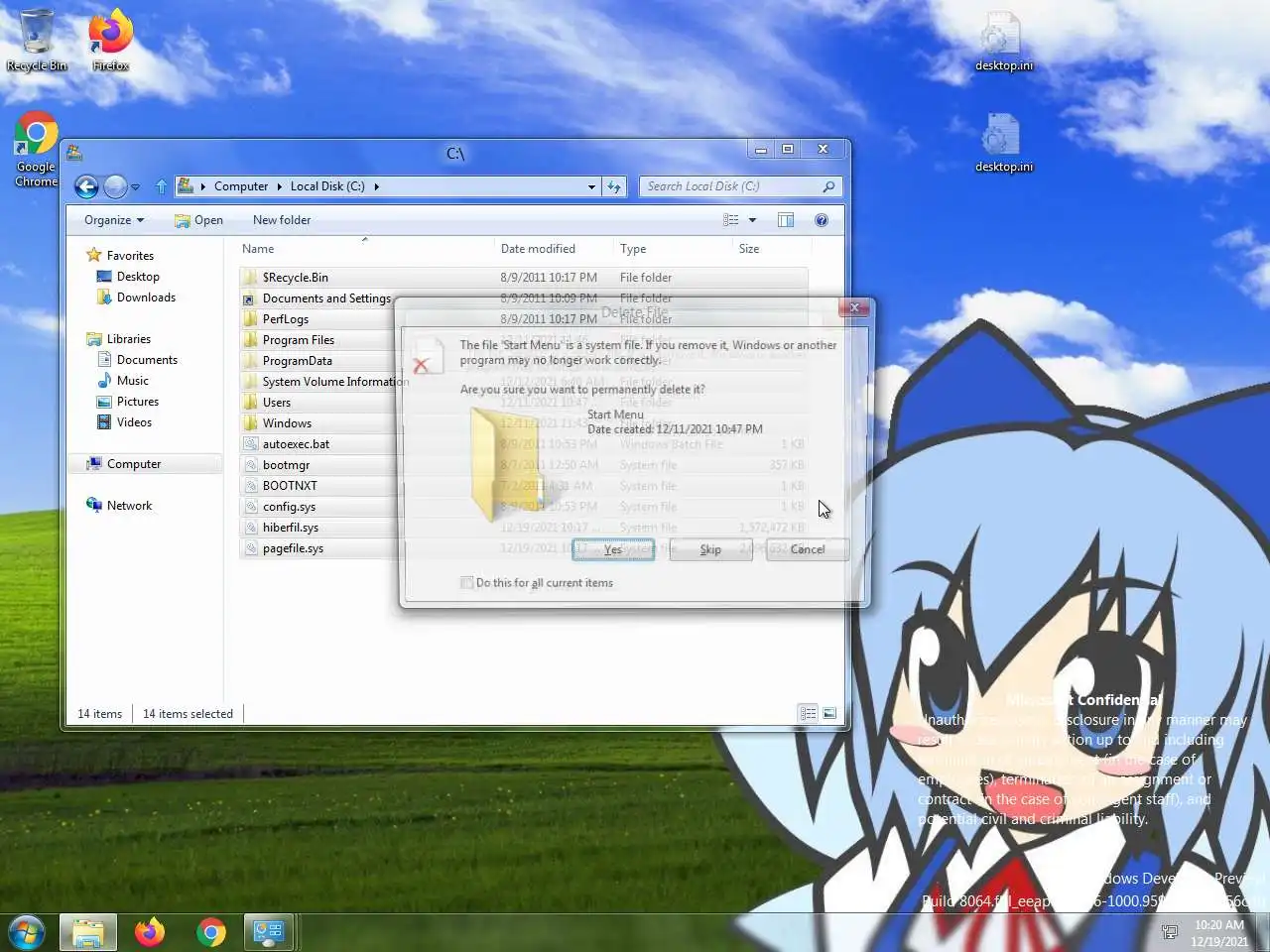1270x952 pixels.
Task: Switch to large icons view in status bar
Action: coord(829,713)
